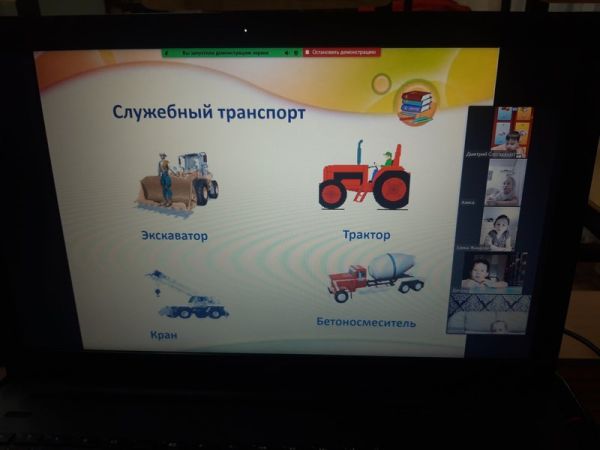600x450 pixels.
Task: Click the concrete mixer truck picture
Action: tap(376, 277)
